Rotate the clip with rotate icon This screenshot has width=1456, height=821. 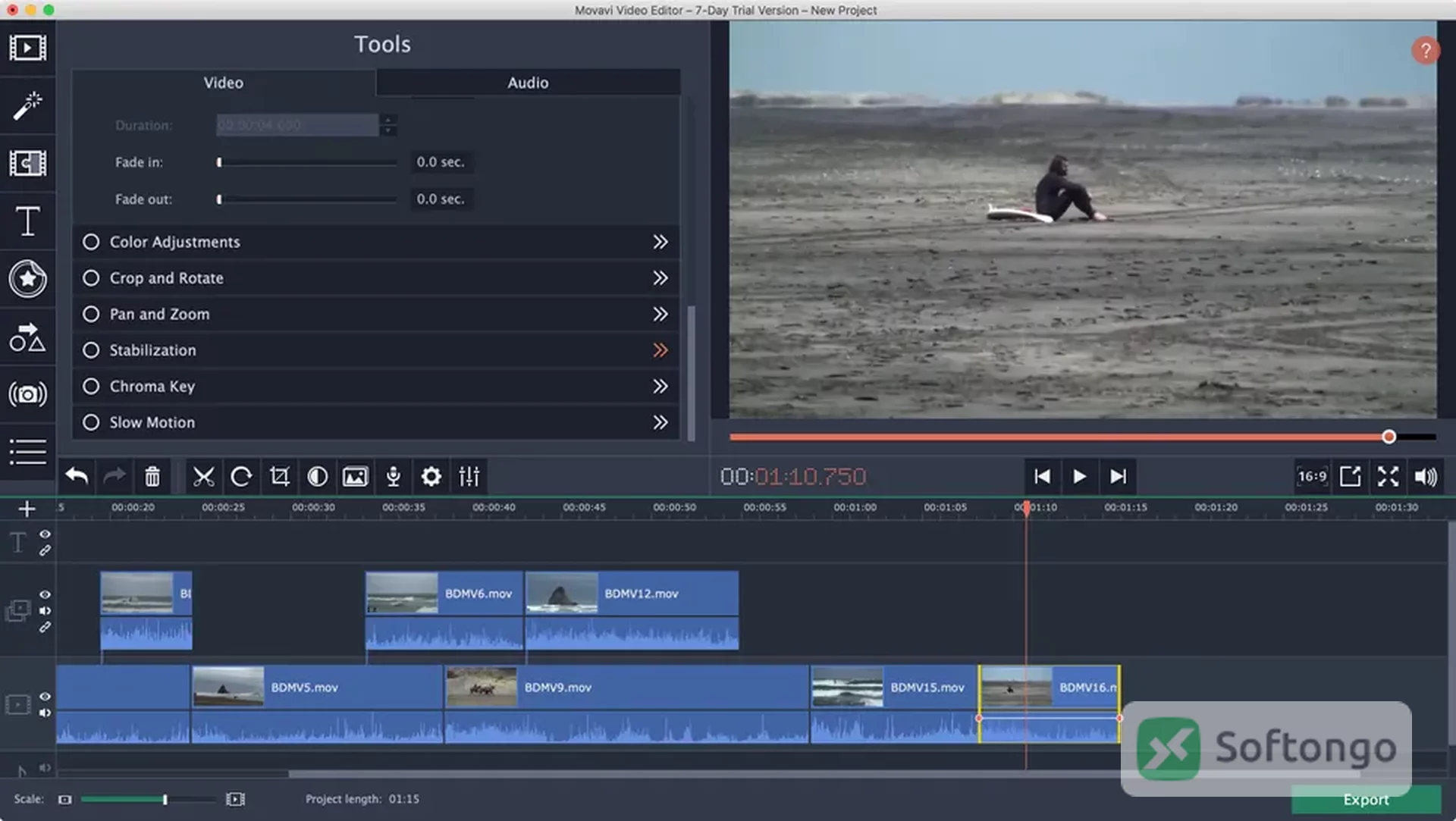click(x=241, y=476)
